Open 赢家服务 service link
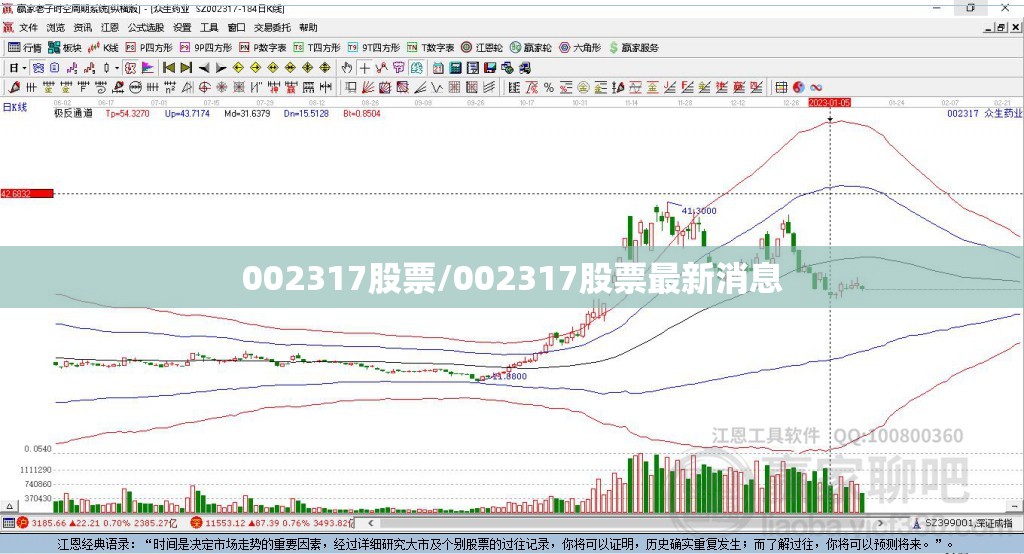The image size is (1024, 554). (633, 48)
